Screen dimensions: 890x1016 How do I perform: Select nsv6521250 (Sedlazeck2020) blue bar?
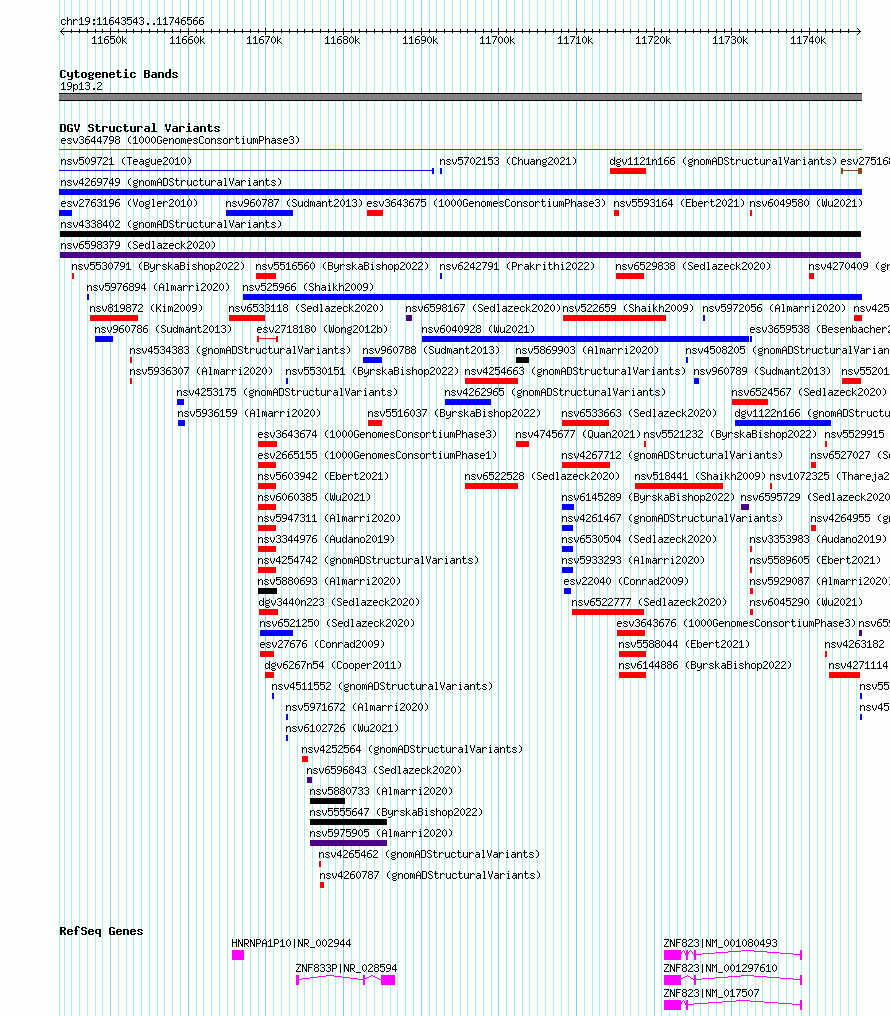coord(277,633)
